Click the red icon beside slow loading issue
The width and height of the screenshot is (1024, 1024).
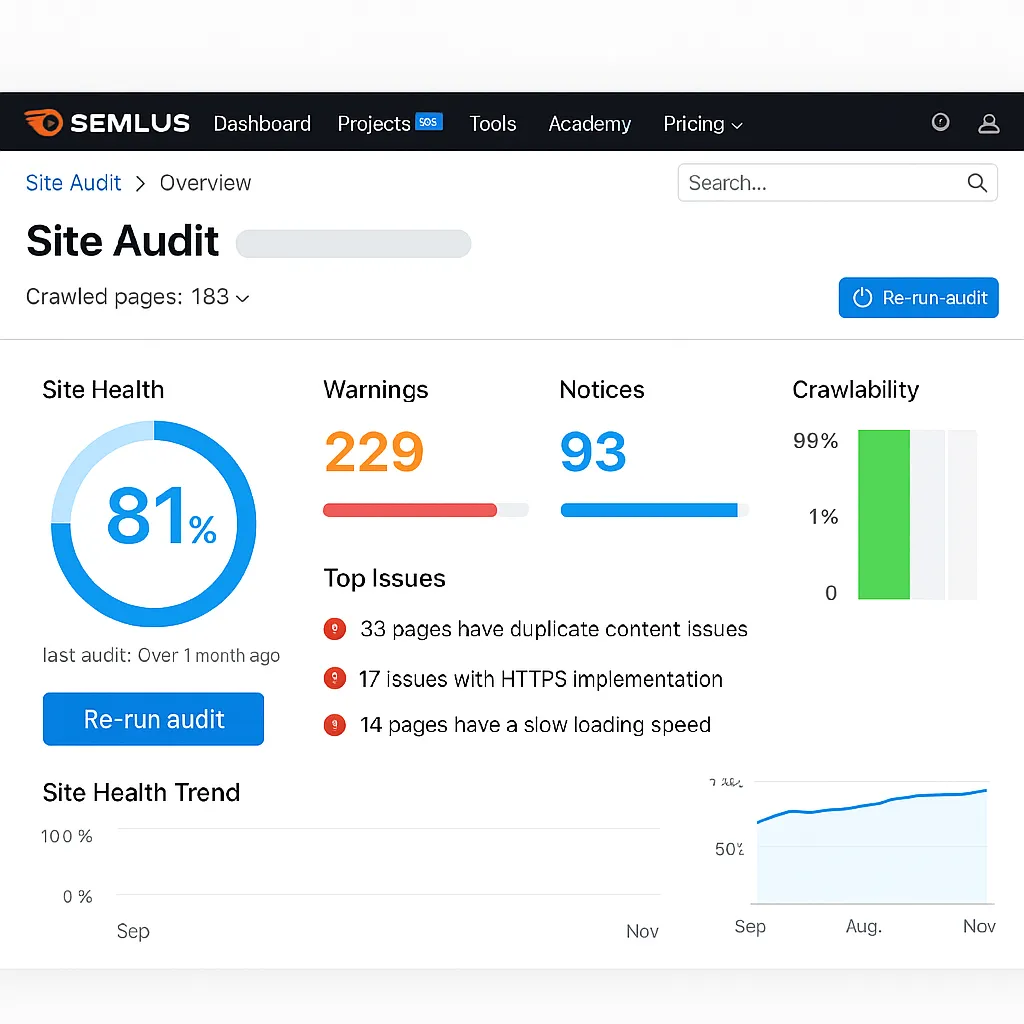pos(334,725)
